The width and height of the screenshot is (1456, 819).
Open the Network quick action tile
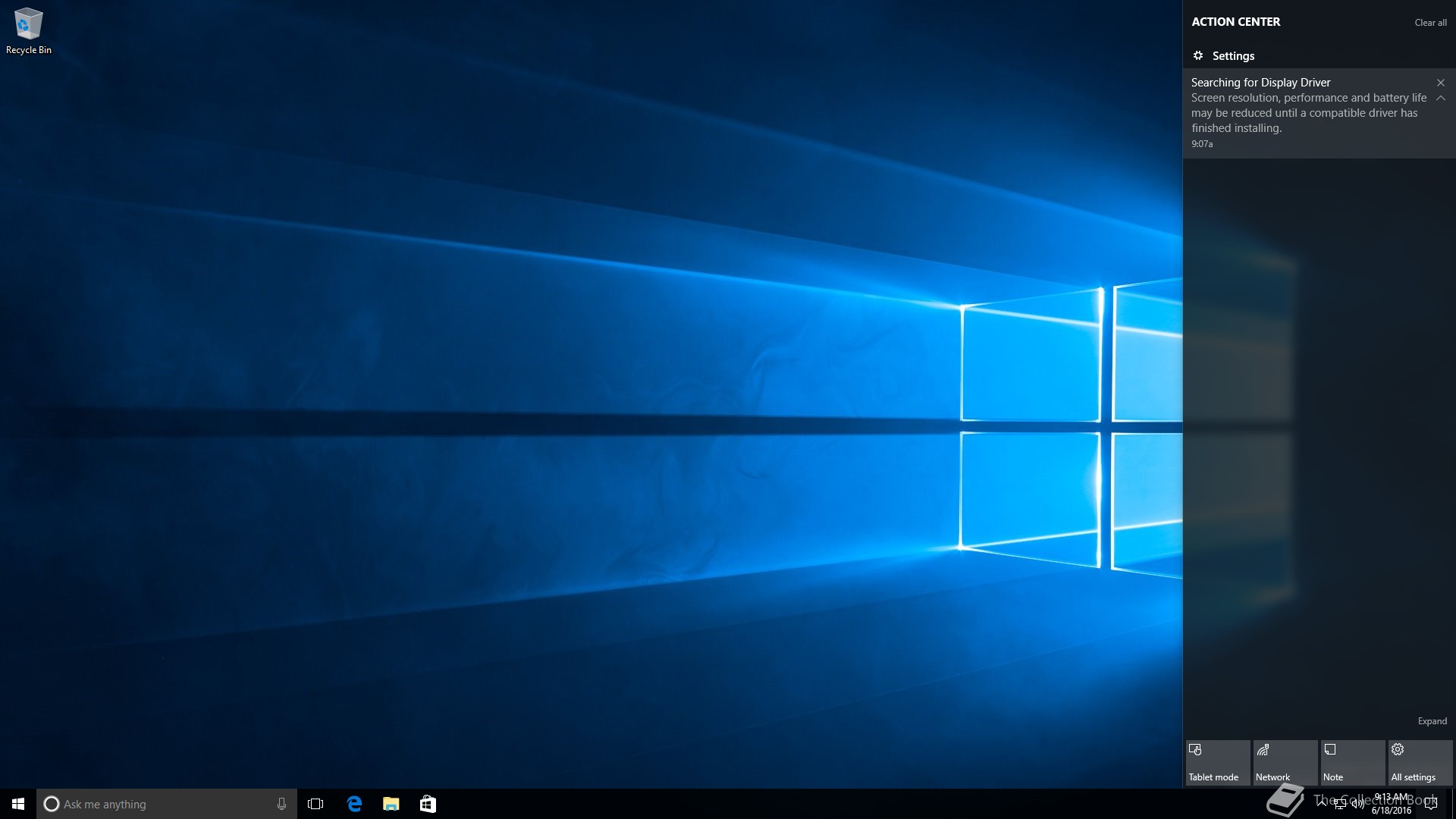tap(1285, 763)
